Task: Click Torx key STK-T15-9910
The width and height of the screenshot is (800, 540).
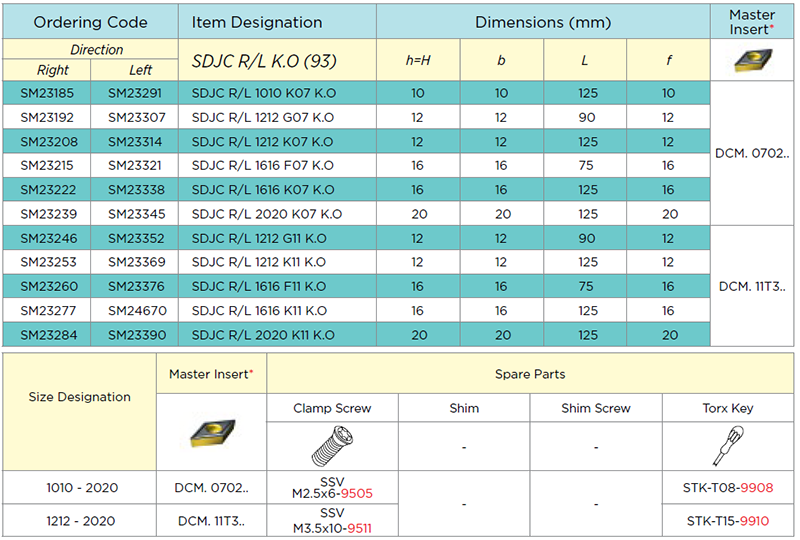Action: pos(728,521)
